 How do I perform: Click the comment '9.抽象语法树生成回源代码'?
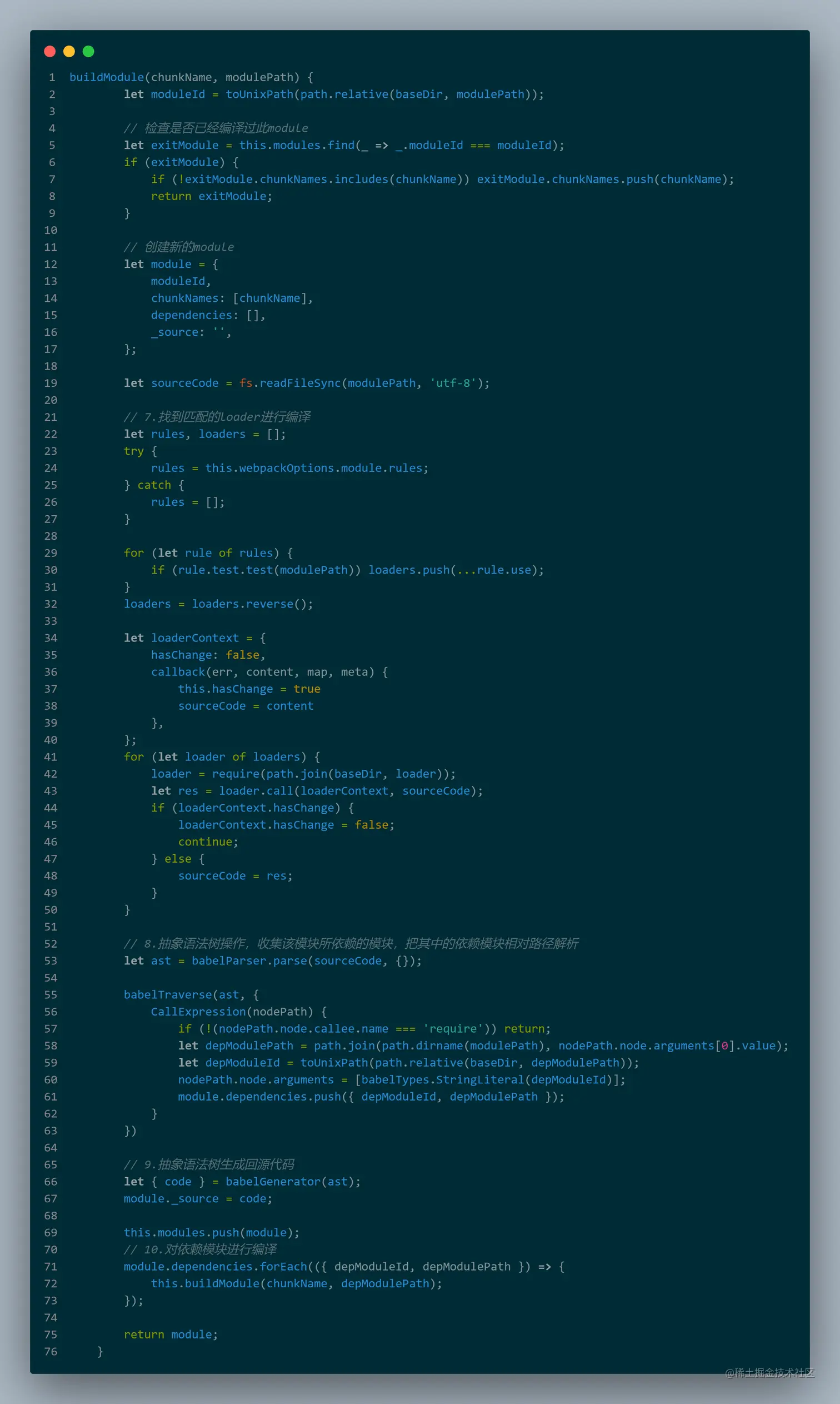pos(209,1164)
